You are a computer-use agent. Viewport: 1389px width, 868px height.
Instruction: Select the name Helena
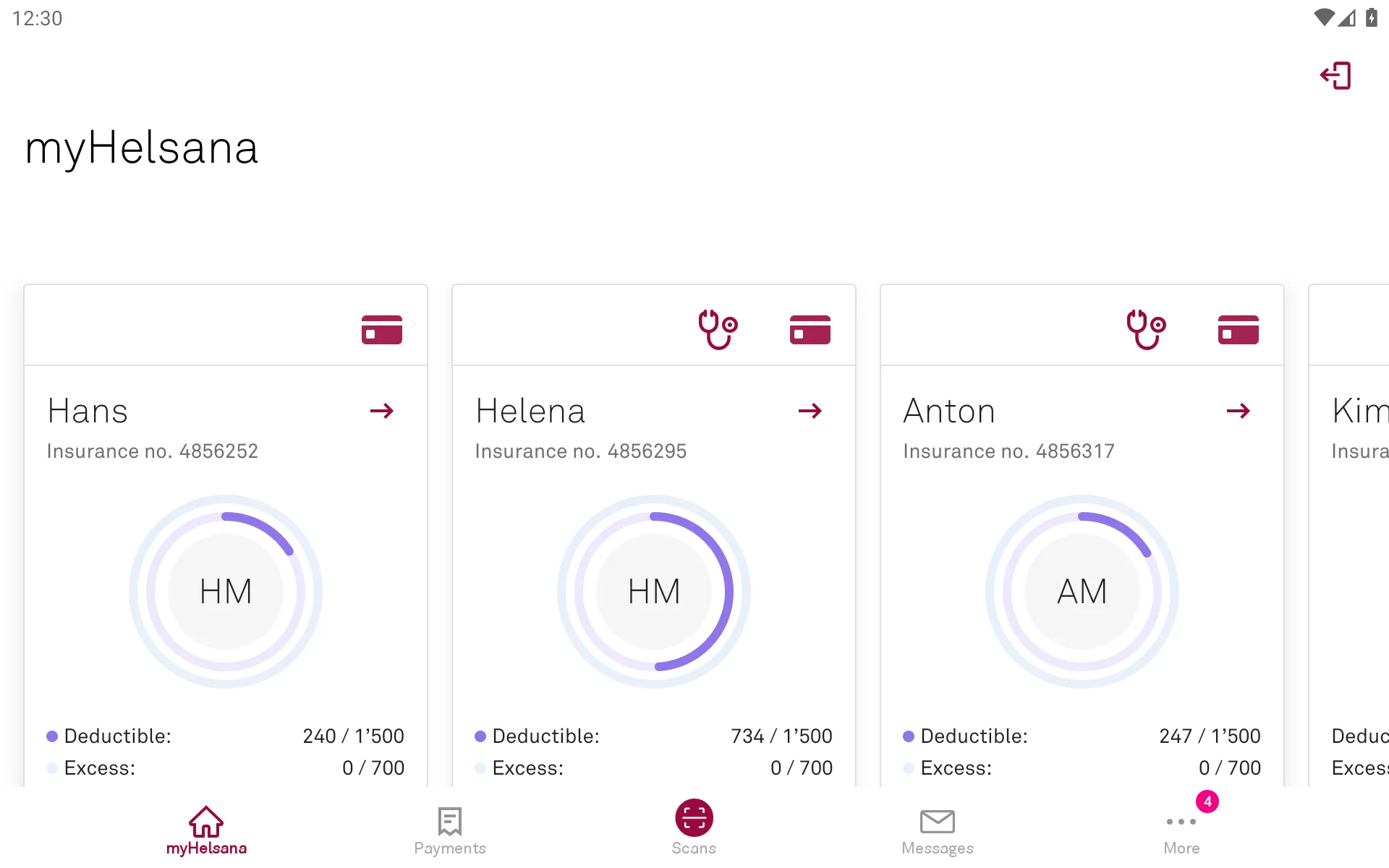[530, 411]
